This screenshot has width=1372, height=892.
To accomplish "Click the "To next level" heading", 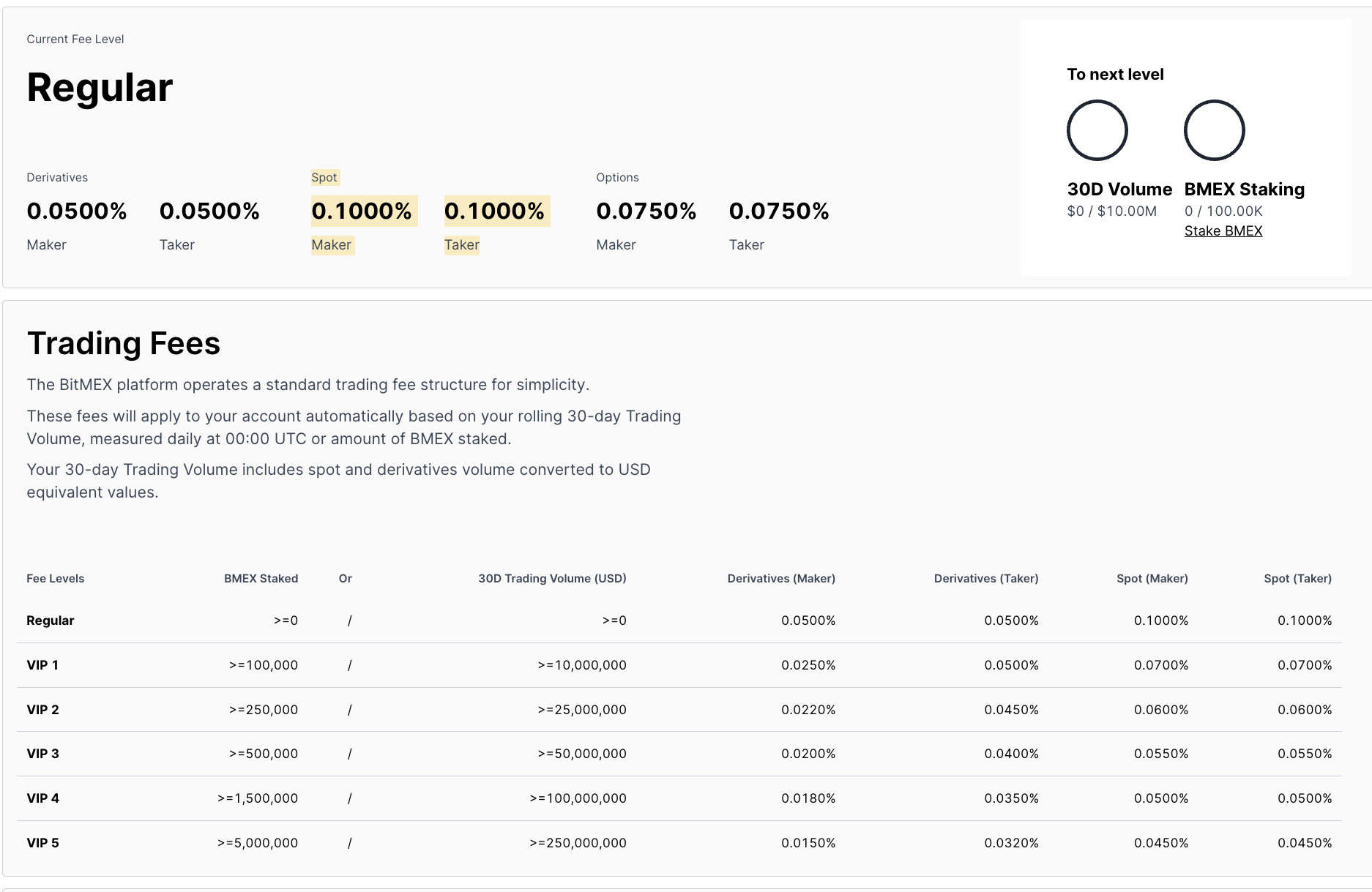I will coord(1115,74).
